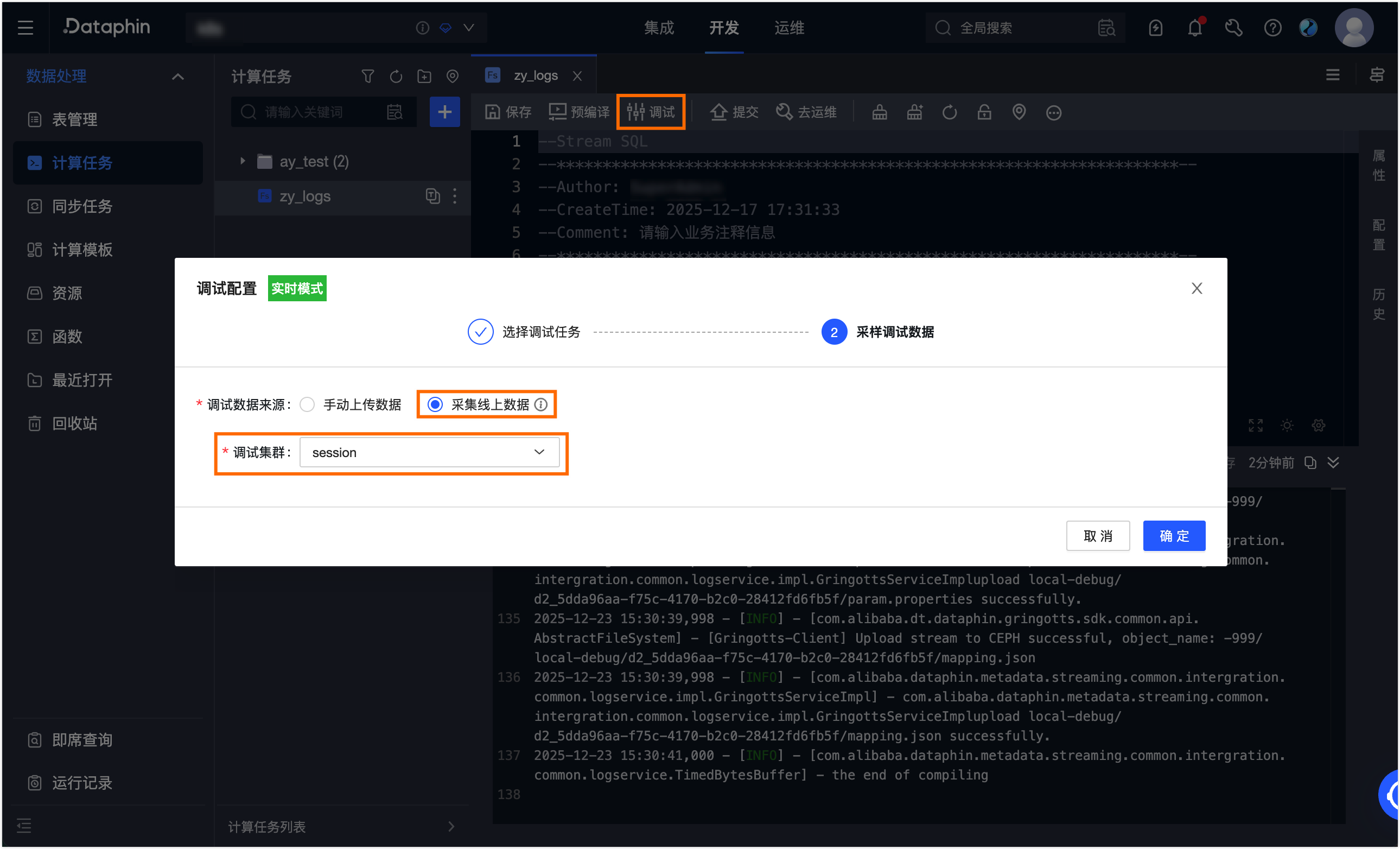Viewport: 1400px width, 849px height.
Task: Expand the ay_test folder
Action: [x=243, y=161]
